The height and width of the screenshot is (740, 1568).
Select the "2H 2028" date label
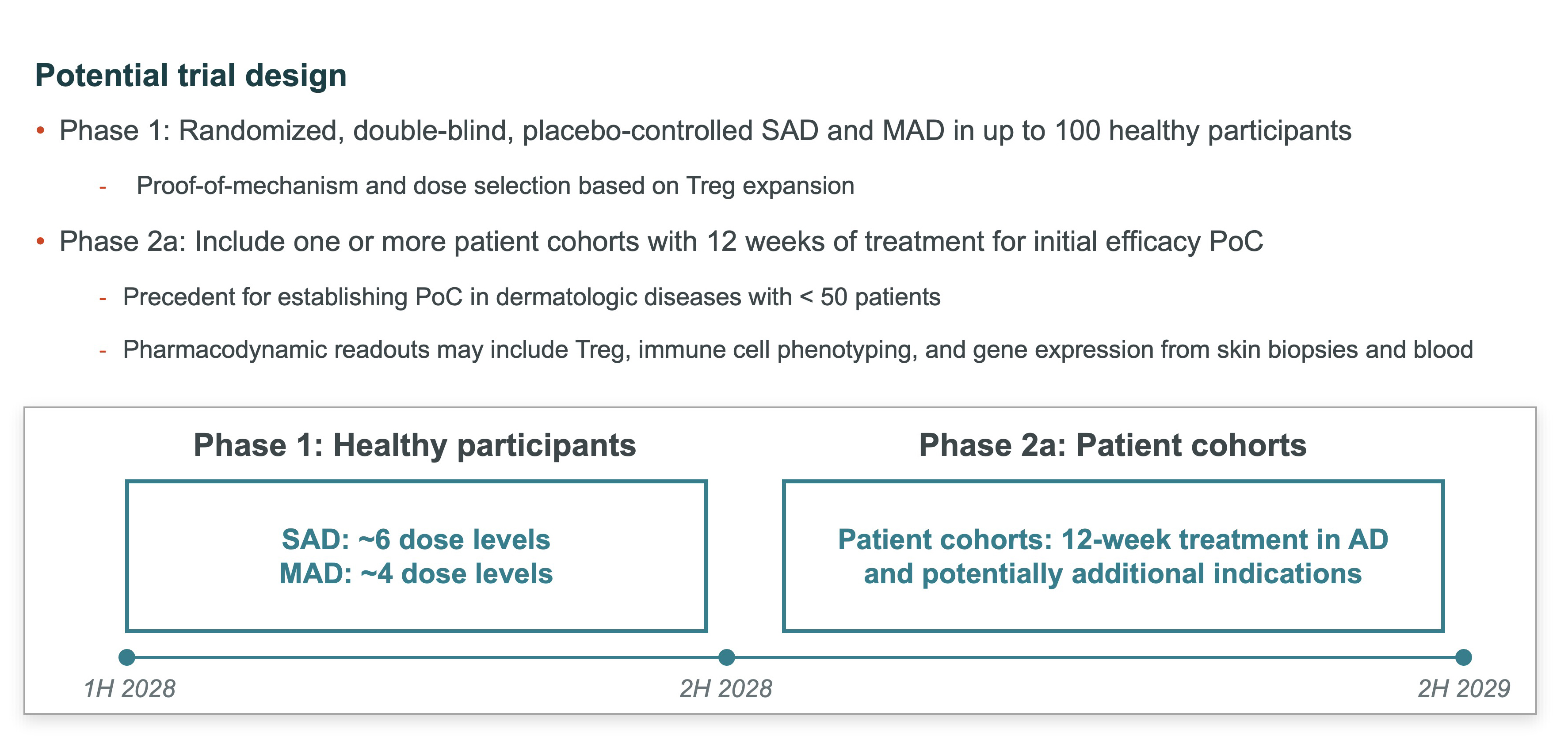(x=725, y=689)
